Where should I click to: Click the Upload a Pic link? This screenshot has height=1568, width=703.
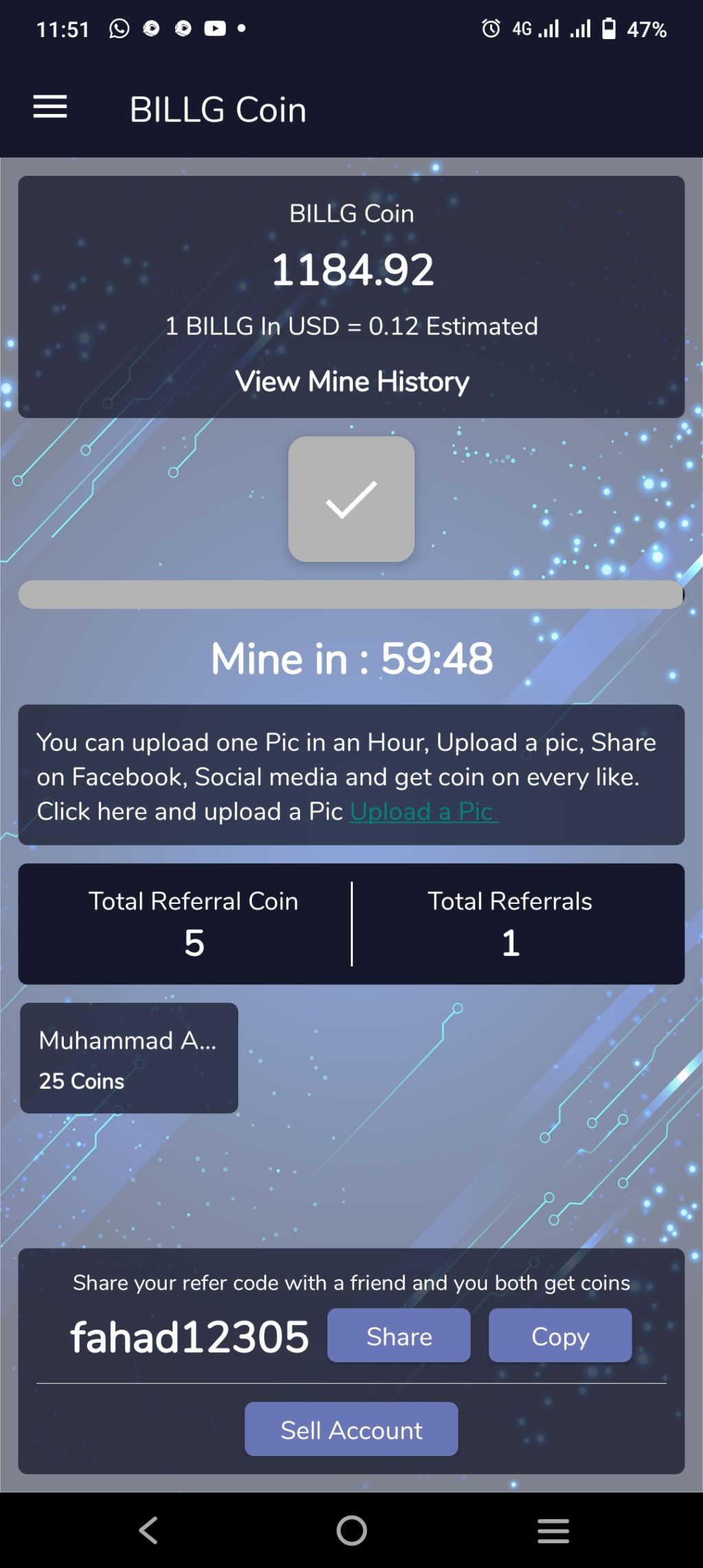[x=424, y=812]
